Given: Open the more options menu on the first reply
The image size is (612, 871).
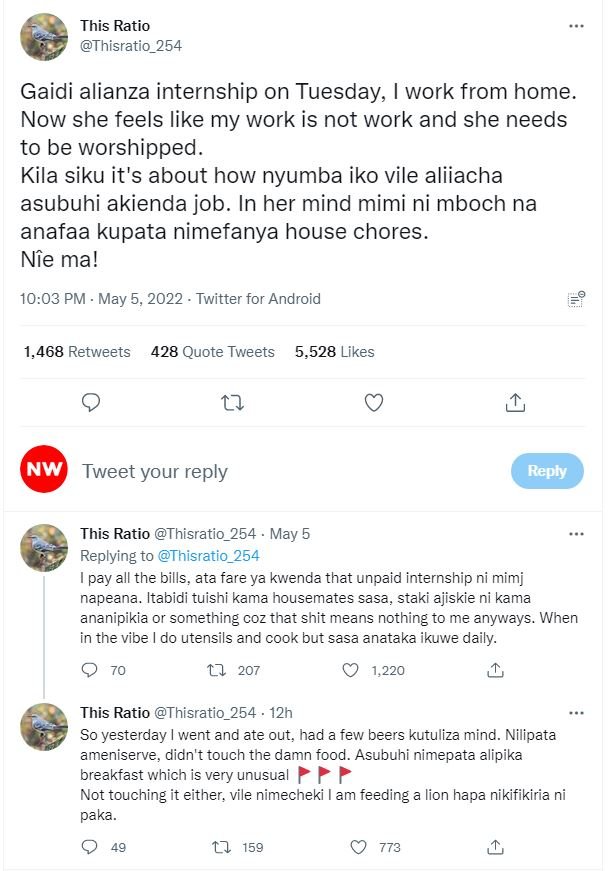Looking at the screenshot, I should [578, 533].
